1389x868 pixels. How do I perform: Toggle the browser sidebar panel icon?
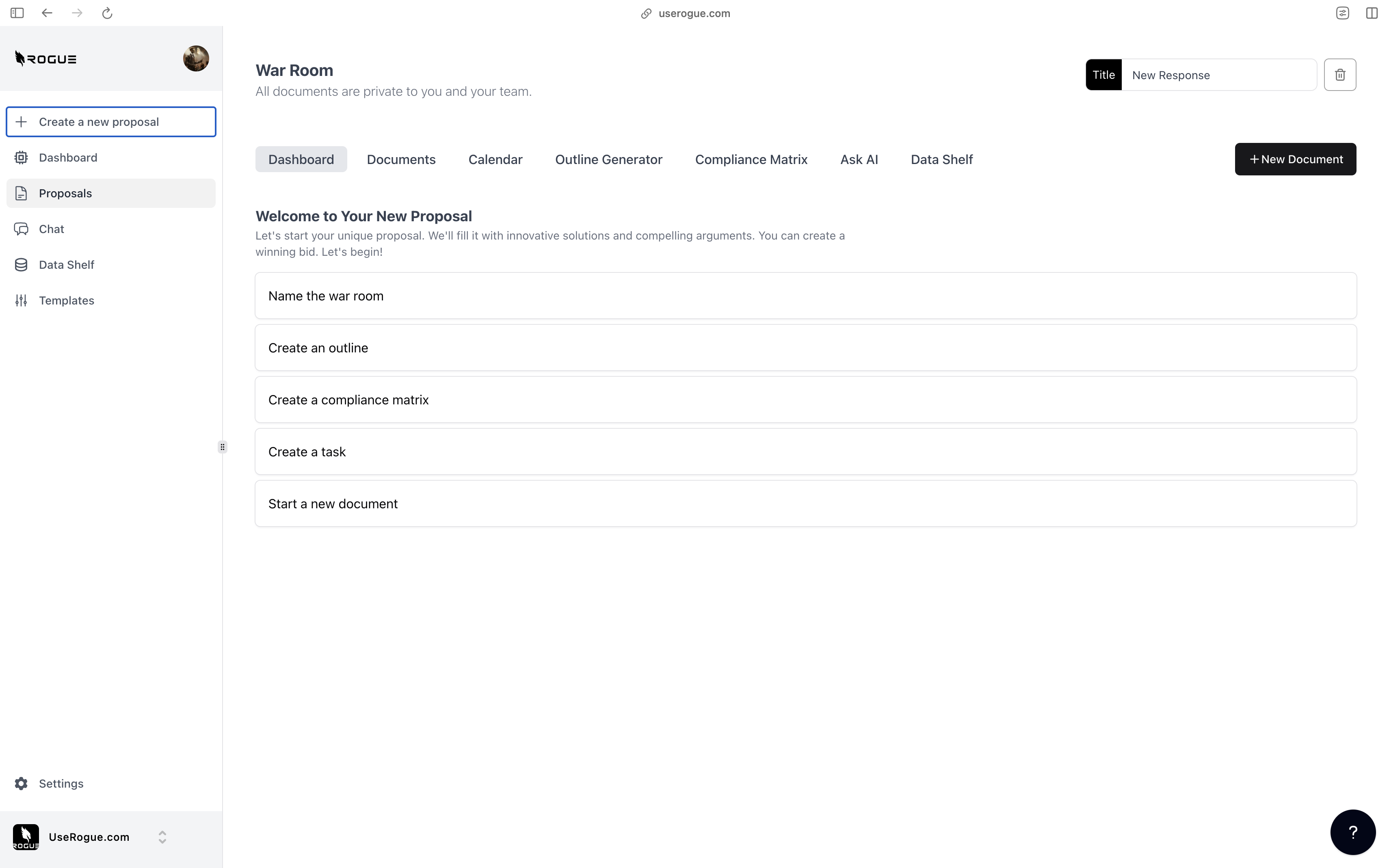click(x=17, y=13)
